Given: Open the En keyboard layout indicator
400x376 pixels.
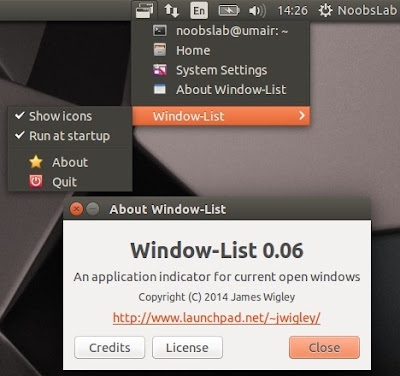Looking at the screenshot, I should (199, 10).
